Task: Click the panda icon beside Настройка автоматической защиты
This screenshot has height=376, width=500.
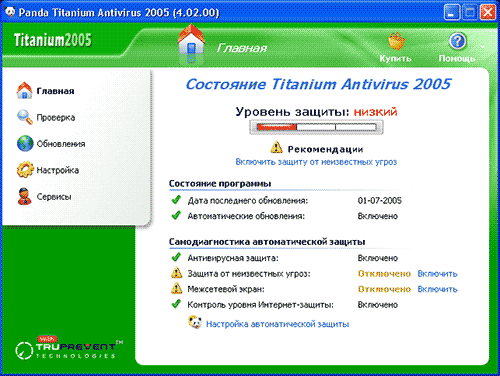Action: pos(195,323)
